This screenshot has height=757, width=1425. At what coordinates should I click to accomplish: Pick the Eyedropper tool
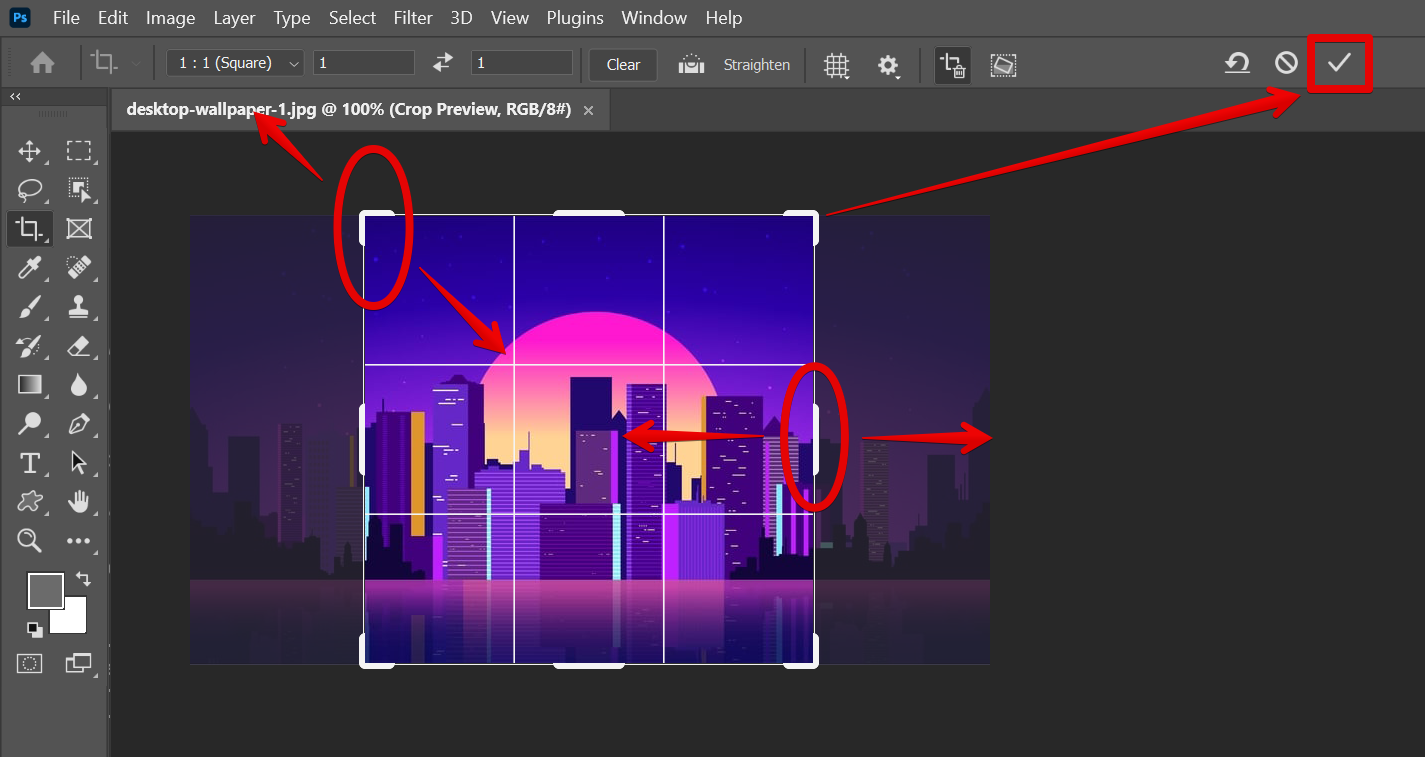click(30, 267)
